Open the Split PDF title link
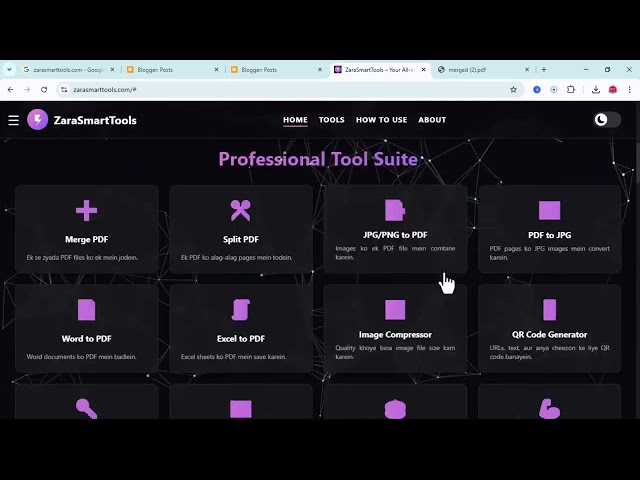Screen dimensions: 640x480 pos(241,240)
